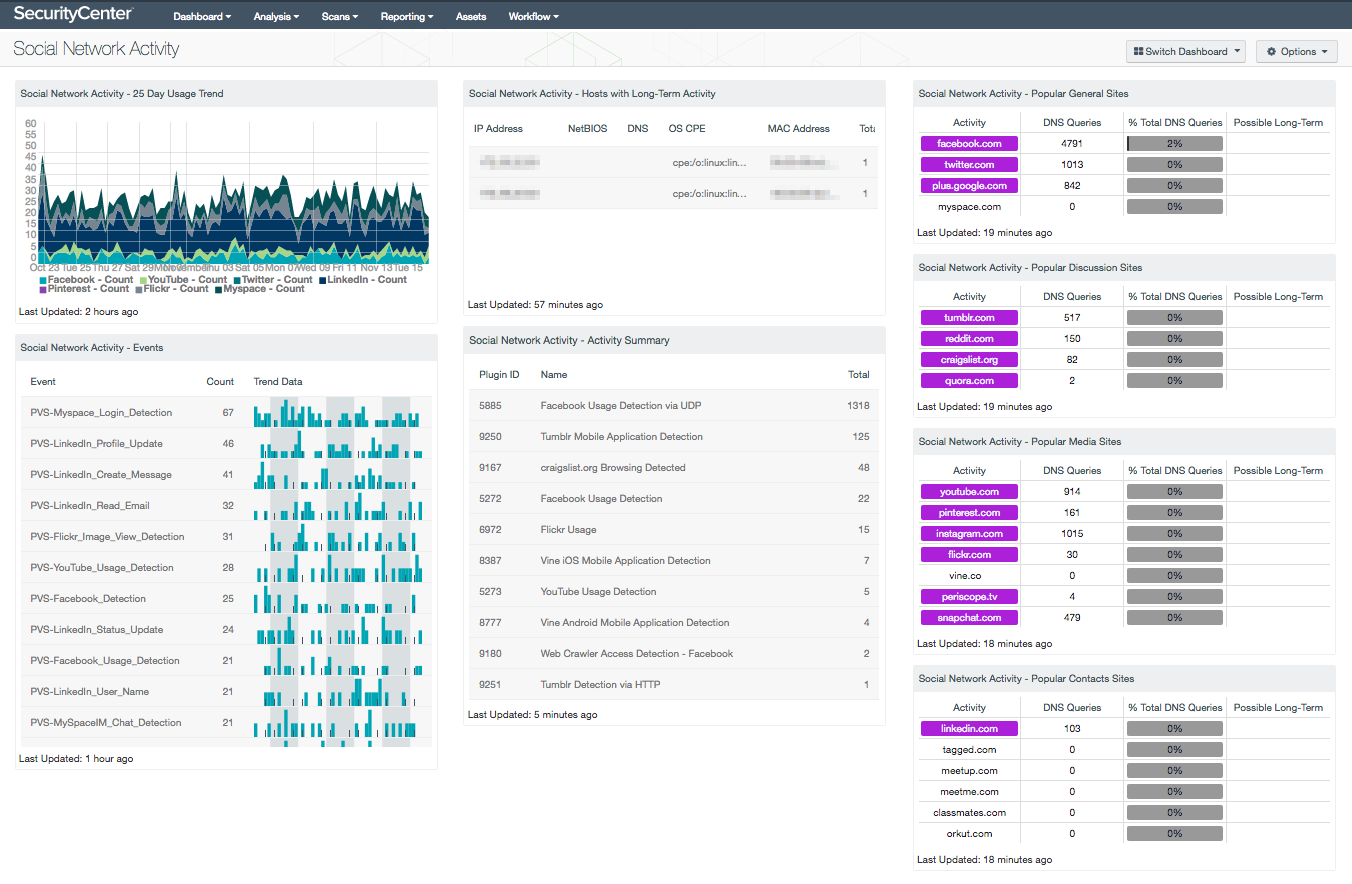Viewport: 1352px width, 884px height.
Task: Open the Options gear dropdown
Action: click(x=1297, y=52)
